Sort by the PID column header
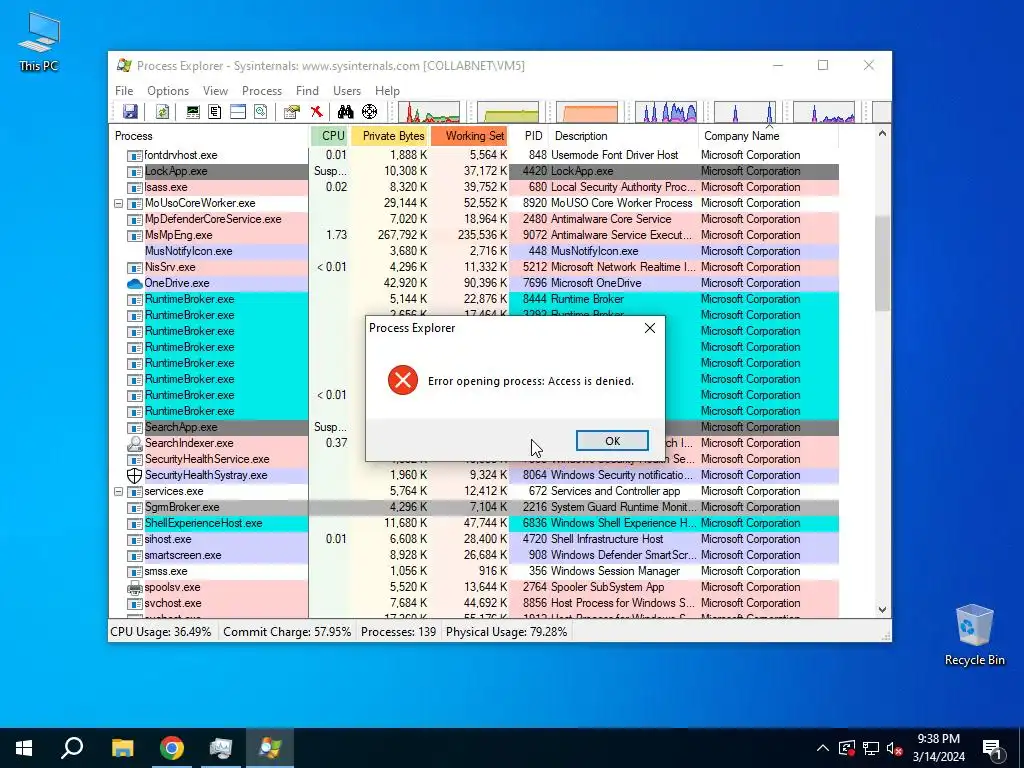Screen dimensions: 1024x768 tap(530, 136)
